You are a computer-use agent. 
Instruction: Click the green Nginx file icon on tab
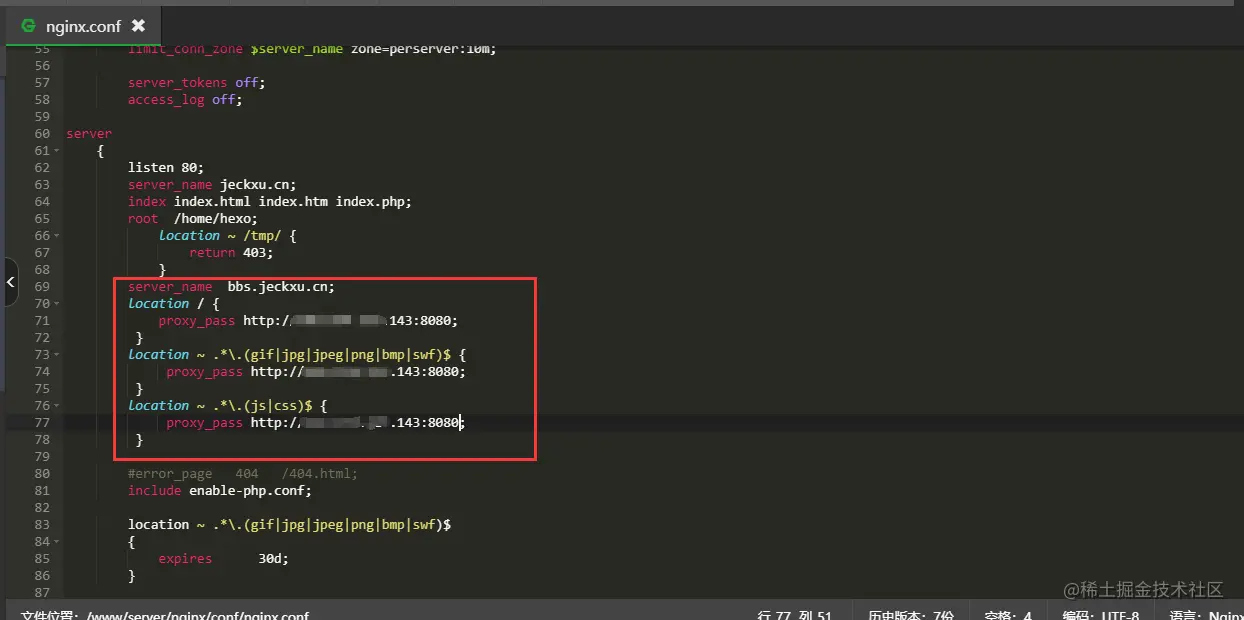pyautogui.click(x=28, y=26)
